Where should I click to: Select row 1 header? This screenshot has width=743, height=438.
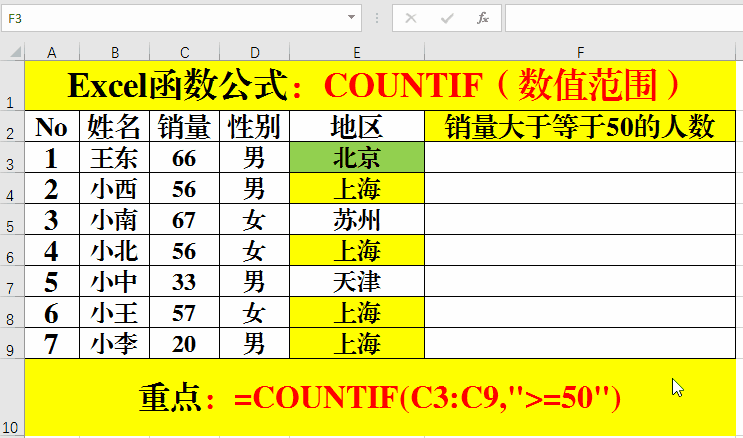coord(12,85)
